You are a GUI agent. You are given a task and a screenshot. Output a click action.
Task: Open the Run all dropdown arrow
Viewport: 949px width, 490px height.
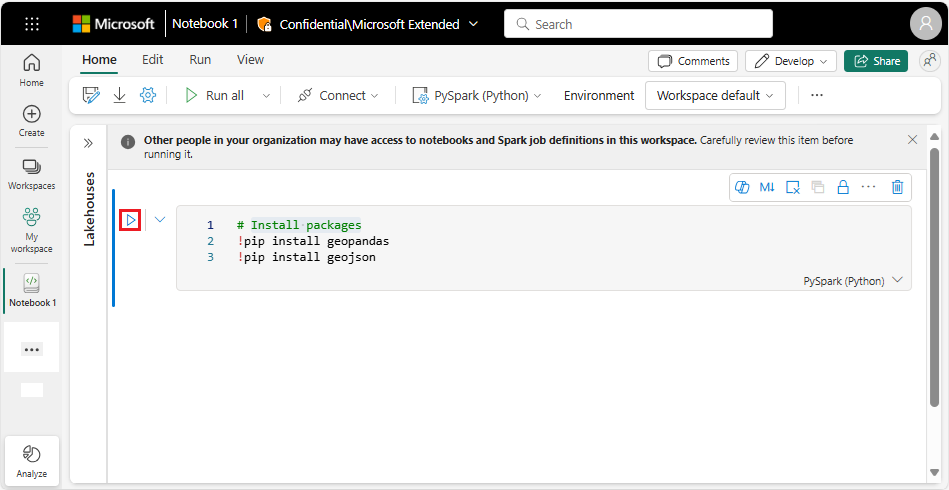(266, 96)
